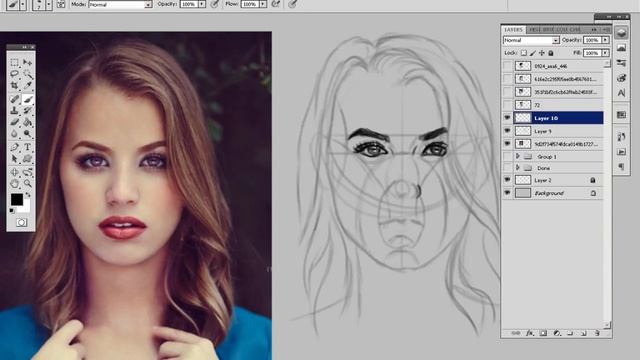Select the Healing Brush tool
The image size is (640, 360).
coord(15,99)
